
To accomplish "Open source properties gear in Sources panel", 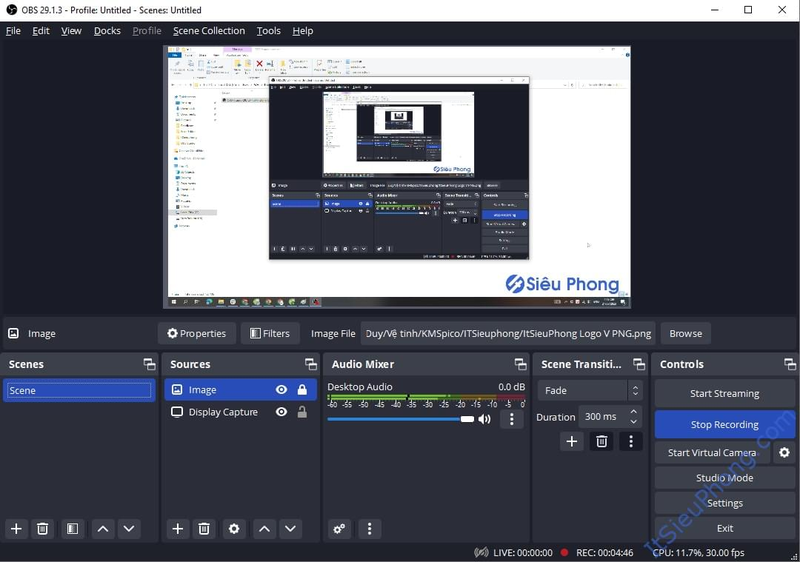I will 234,529.
